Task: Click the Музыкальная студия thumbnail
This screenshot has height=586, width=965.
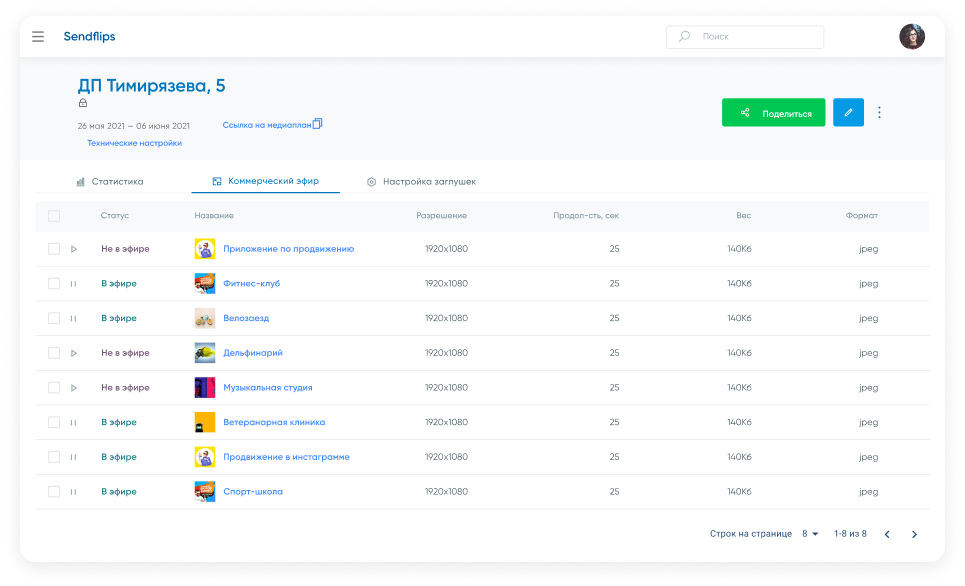Action: 205,388
